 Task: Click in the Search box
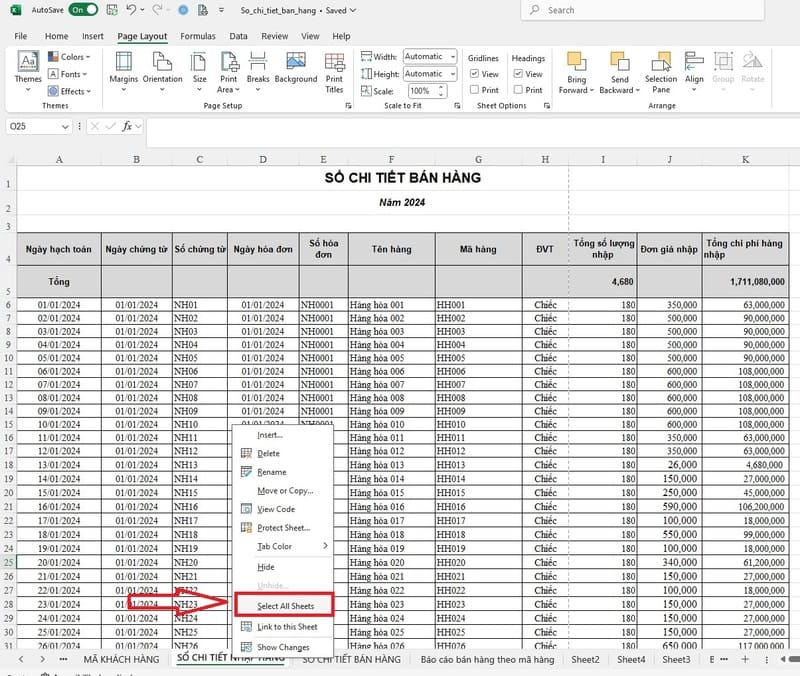[x=642, y=10]
